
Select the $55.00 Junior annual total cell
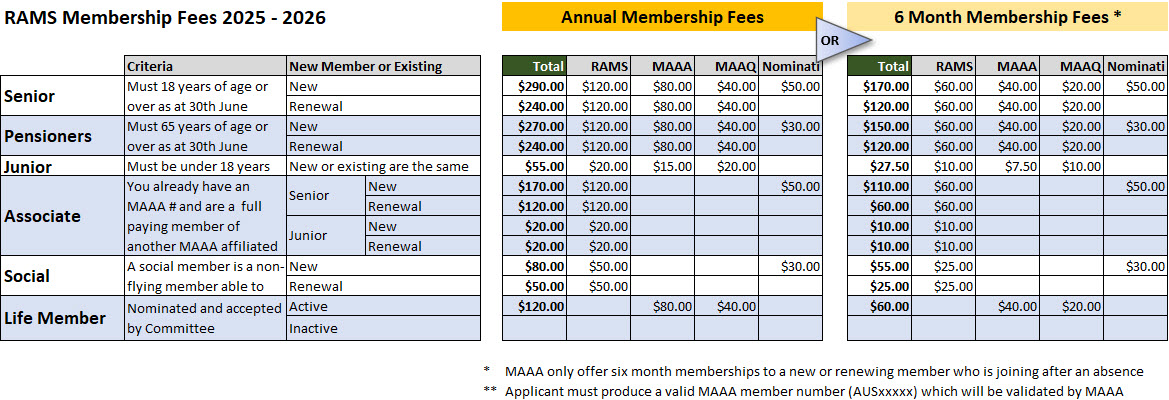pos(534,167)
